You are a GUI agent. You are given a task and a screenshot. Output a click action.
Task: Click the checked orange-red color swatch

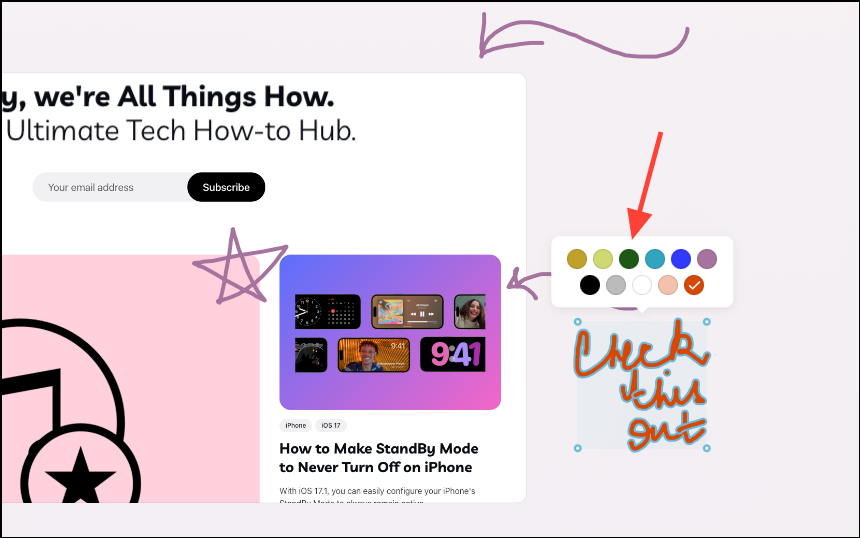[x=694, y=285]
